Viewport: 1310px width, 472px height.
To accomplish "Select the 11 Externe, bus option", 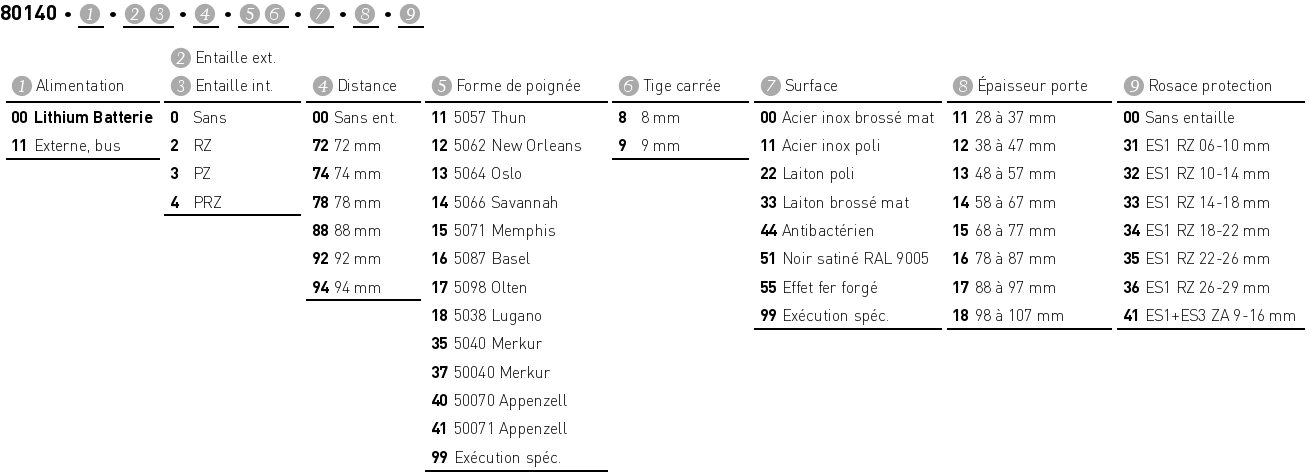I will click(66, 146).
